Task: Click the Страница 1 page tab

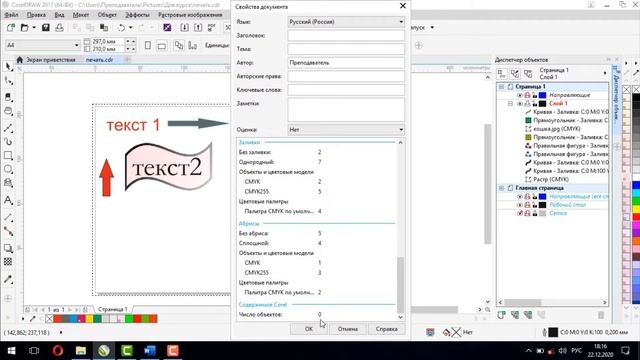Action: (x=113, y=309)
